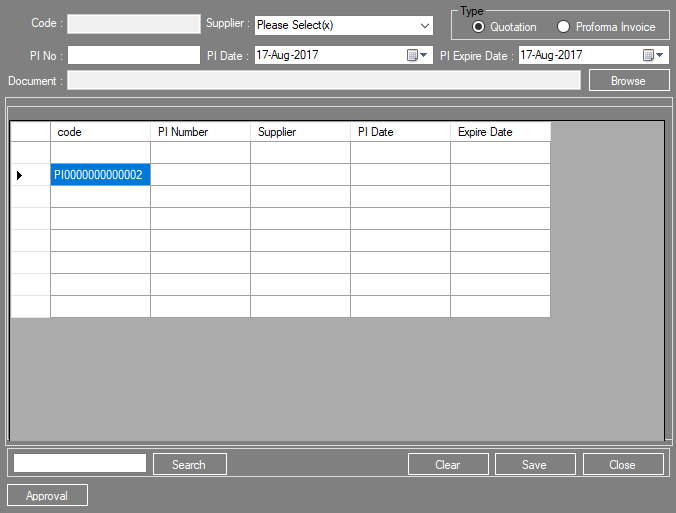Viewport: 676px width, 513px height.
Task: Focus the PI No input field
Action: [x=134, y=55]
